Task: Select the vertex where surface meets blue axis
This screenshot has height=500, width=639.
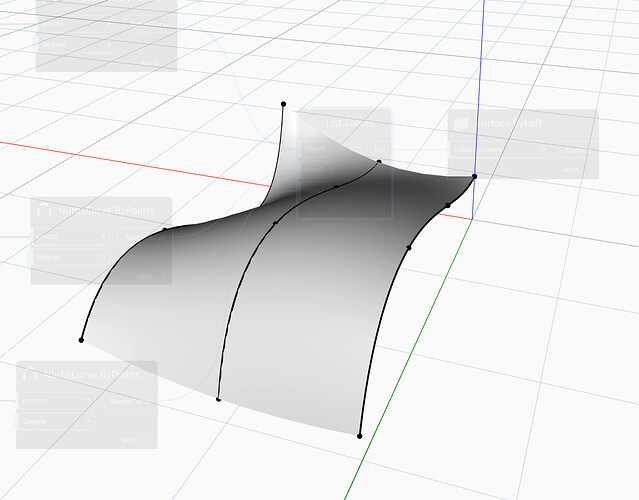Action: click(474, 176)
